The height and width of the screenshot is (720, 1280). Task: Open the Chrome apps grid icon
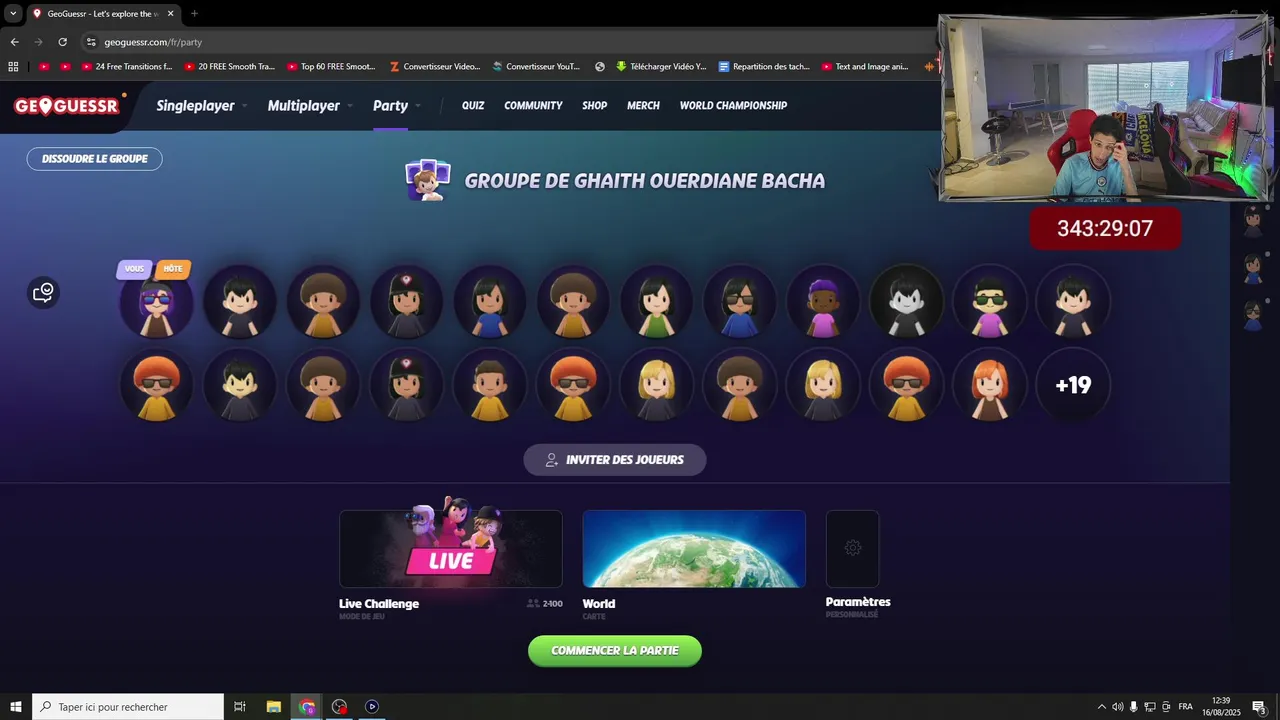pos(13,67)
